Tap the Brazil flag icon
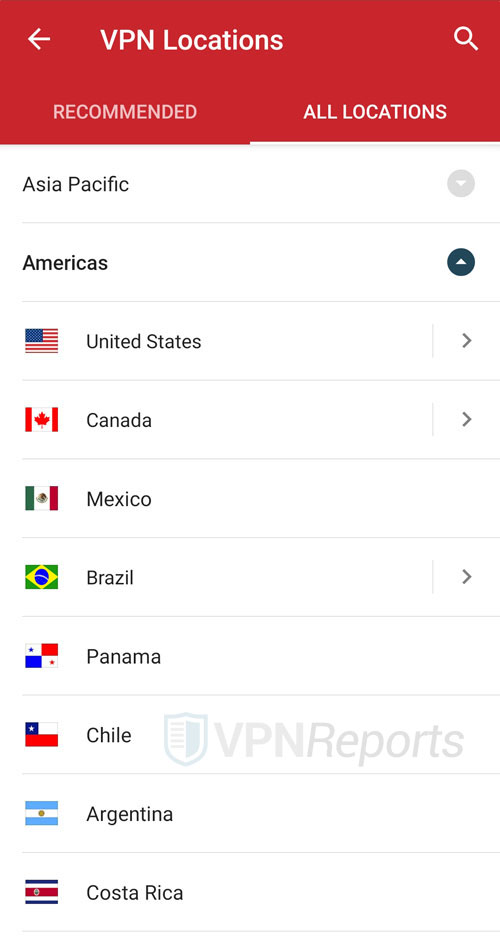The width and height of the screenshot is (500, 940). pyautogui.click(x=41, y=577)
